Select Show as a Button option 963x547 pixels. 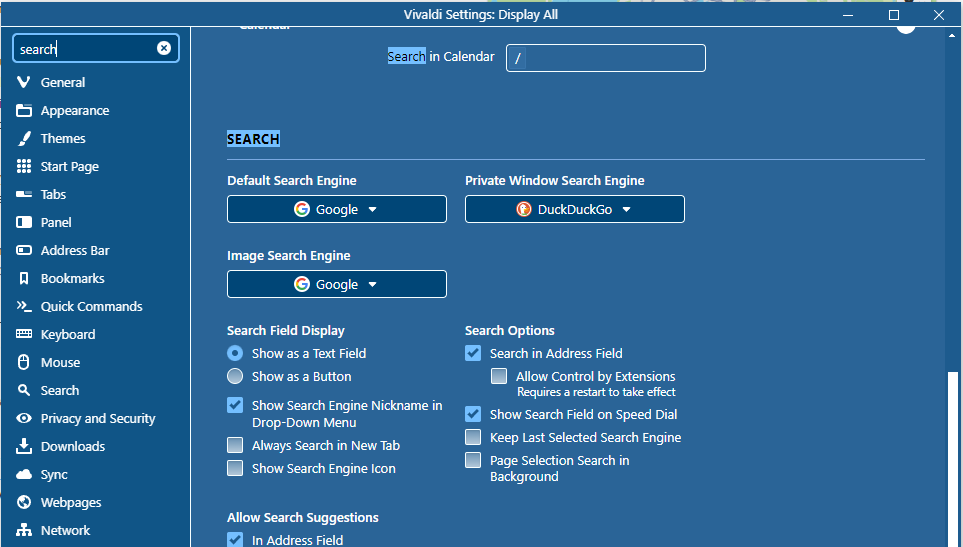coord(235,376)
